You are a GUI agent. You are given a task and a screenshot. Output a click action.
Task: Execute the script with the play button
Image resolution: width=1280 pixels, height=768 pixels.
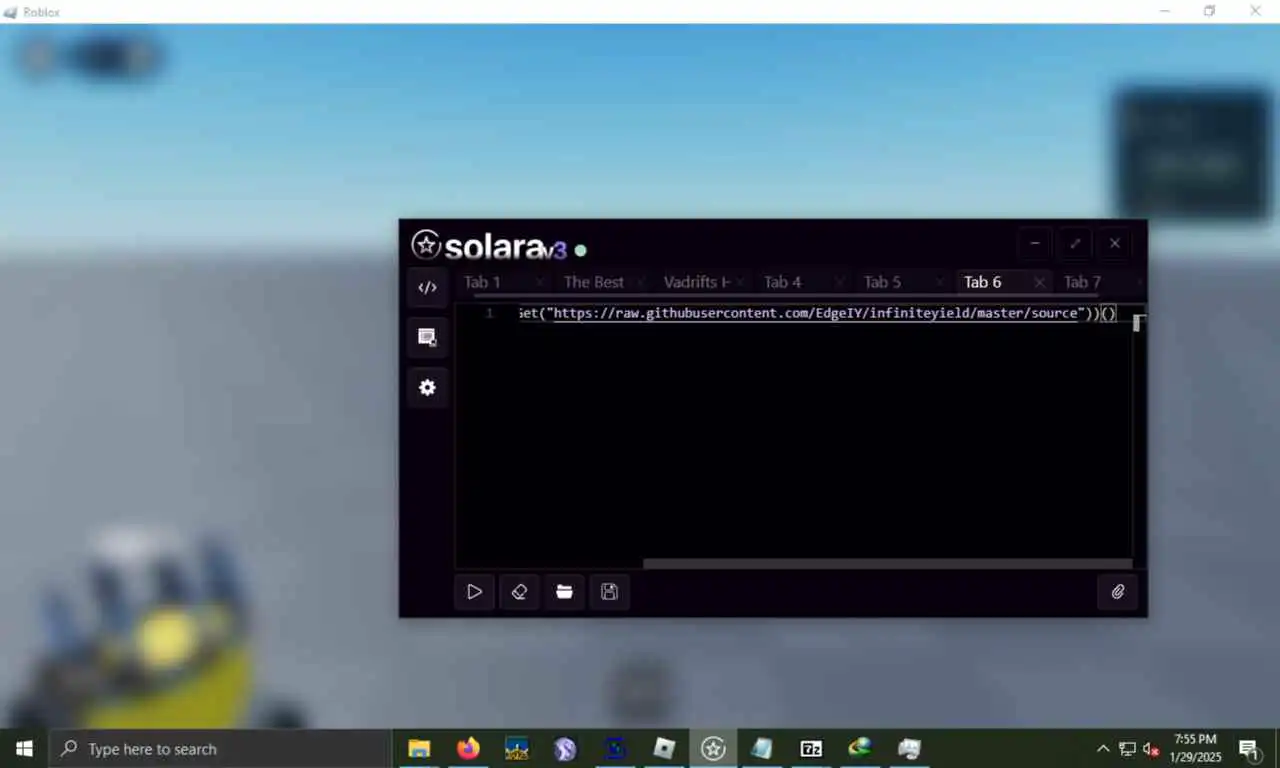click(x=474, y=592)
